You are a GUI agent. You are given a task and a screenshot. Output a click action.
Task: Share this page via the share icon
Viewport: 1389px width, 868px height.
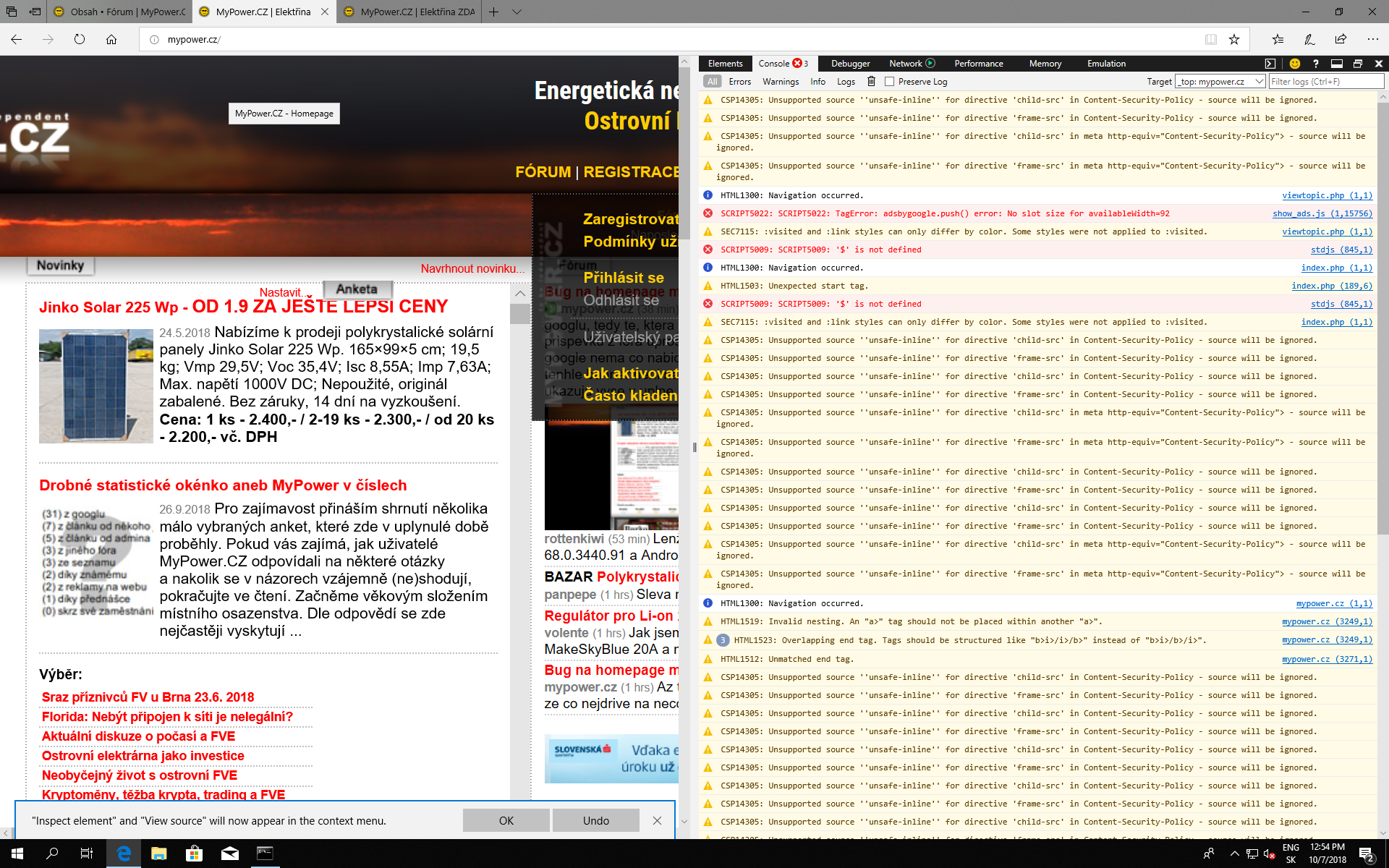click(1341, 39)
